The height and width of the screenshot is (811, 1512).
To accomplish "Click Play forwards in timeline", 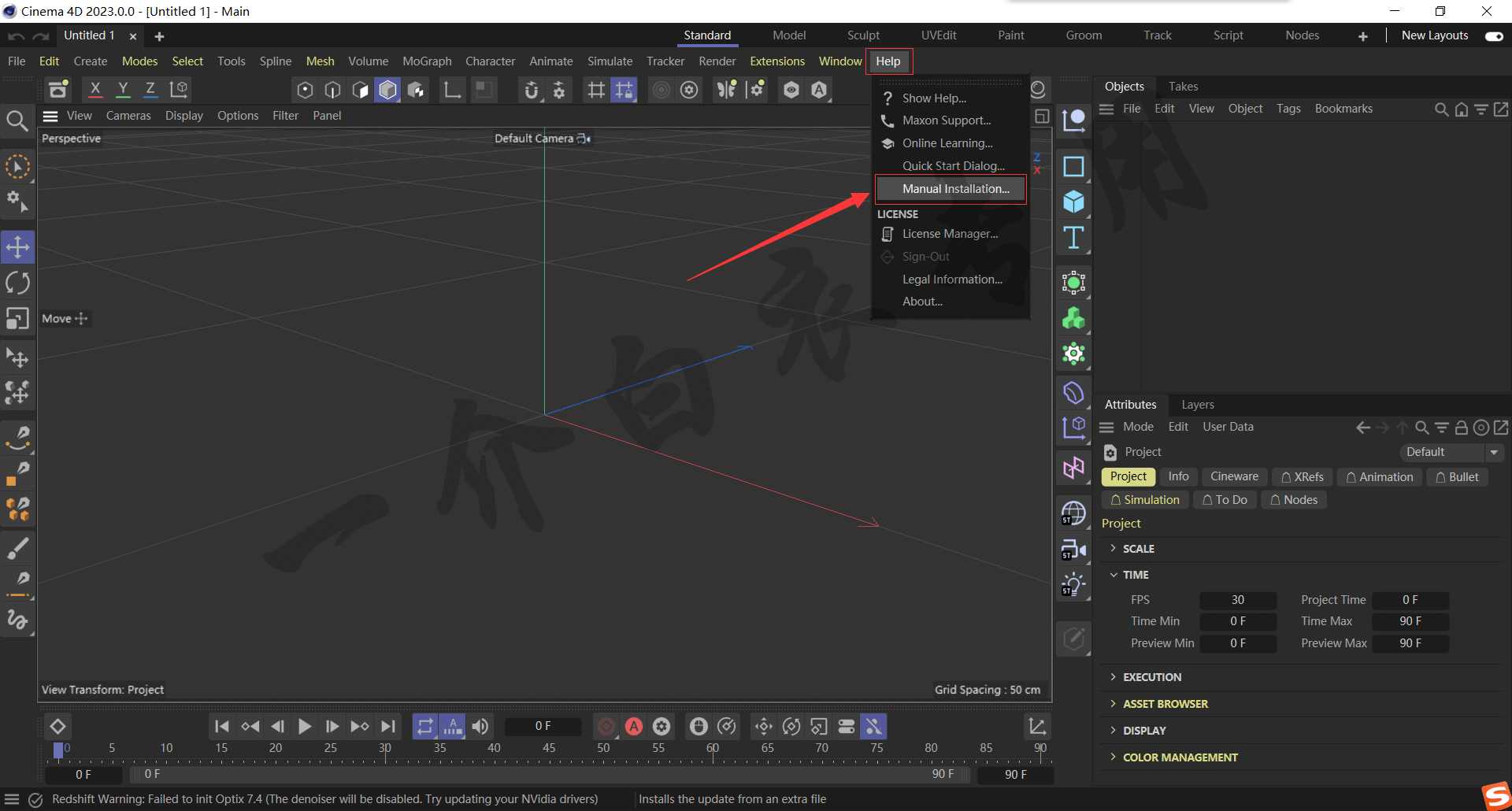I will (305, 726).
